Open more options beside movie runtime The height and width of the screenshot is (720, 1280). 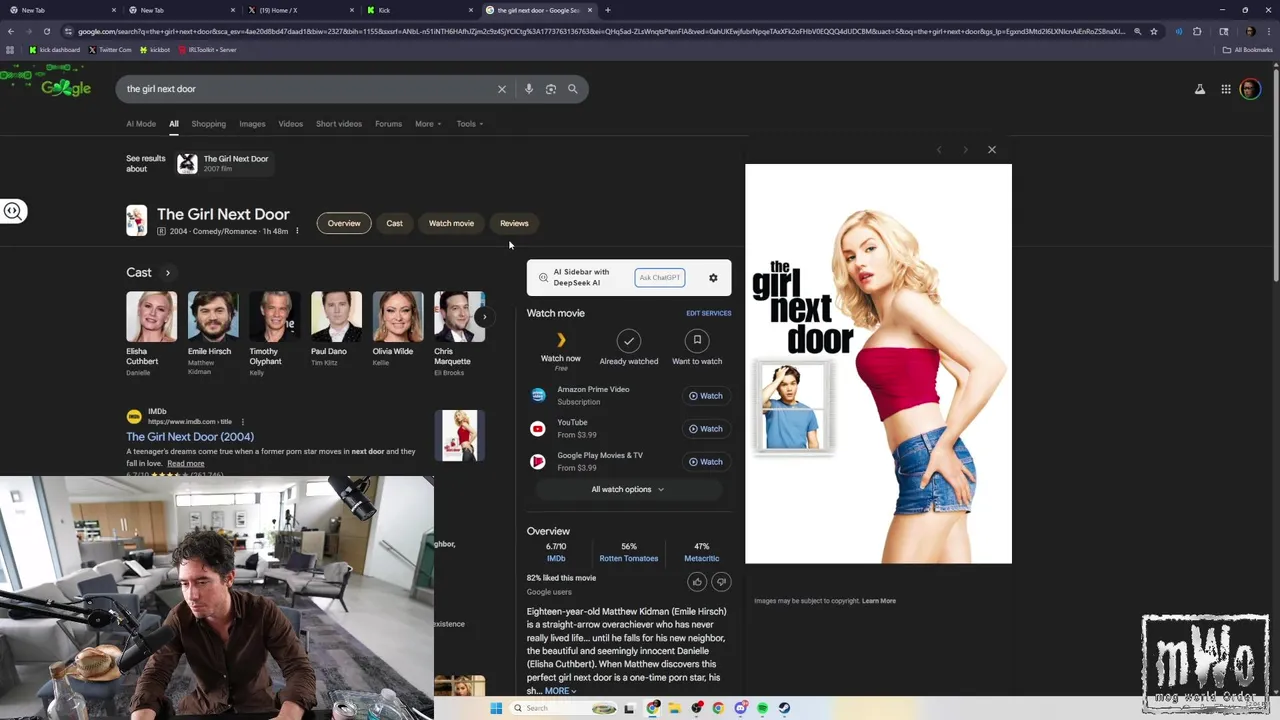297,231
